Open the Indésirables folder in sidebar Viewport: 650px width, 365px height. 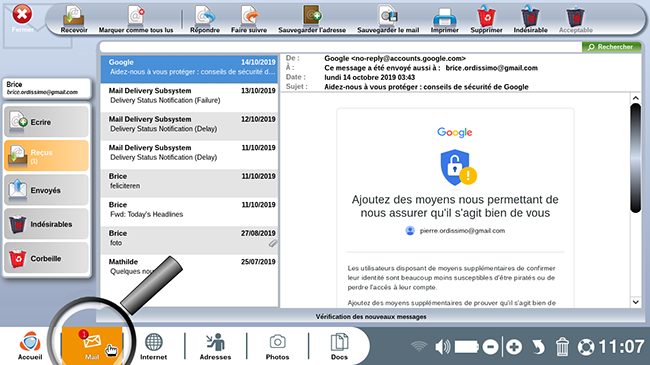pyautogui.click(x=46, y=224)
